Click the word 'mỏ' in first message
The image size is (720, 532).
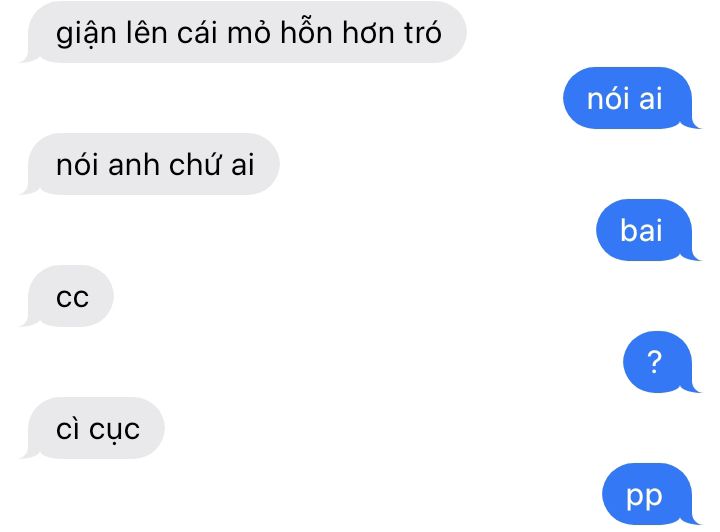(248, 31)
